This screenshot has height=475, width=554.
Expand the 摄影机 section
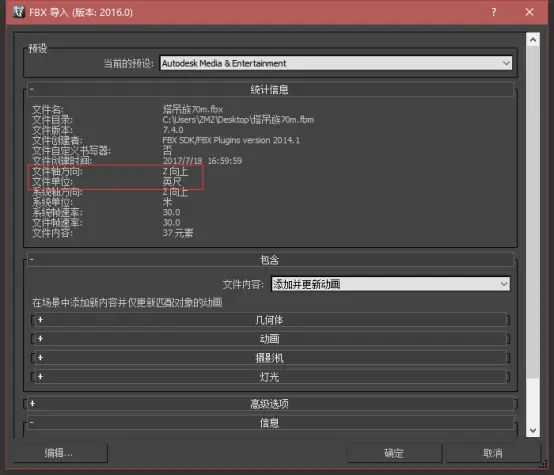coord(270,358)
